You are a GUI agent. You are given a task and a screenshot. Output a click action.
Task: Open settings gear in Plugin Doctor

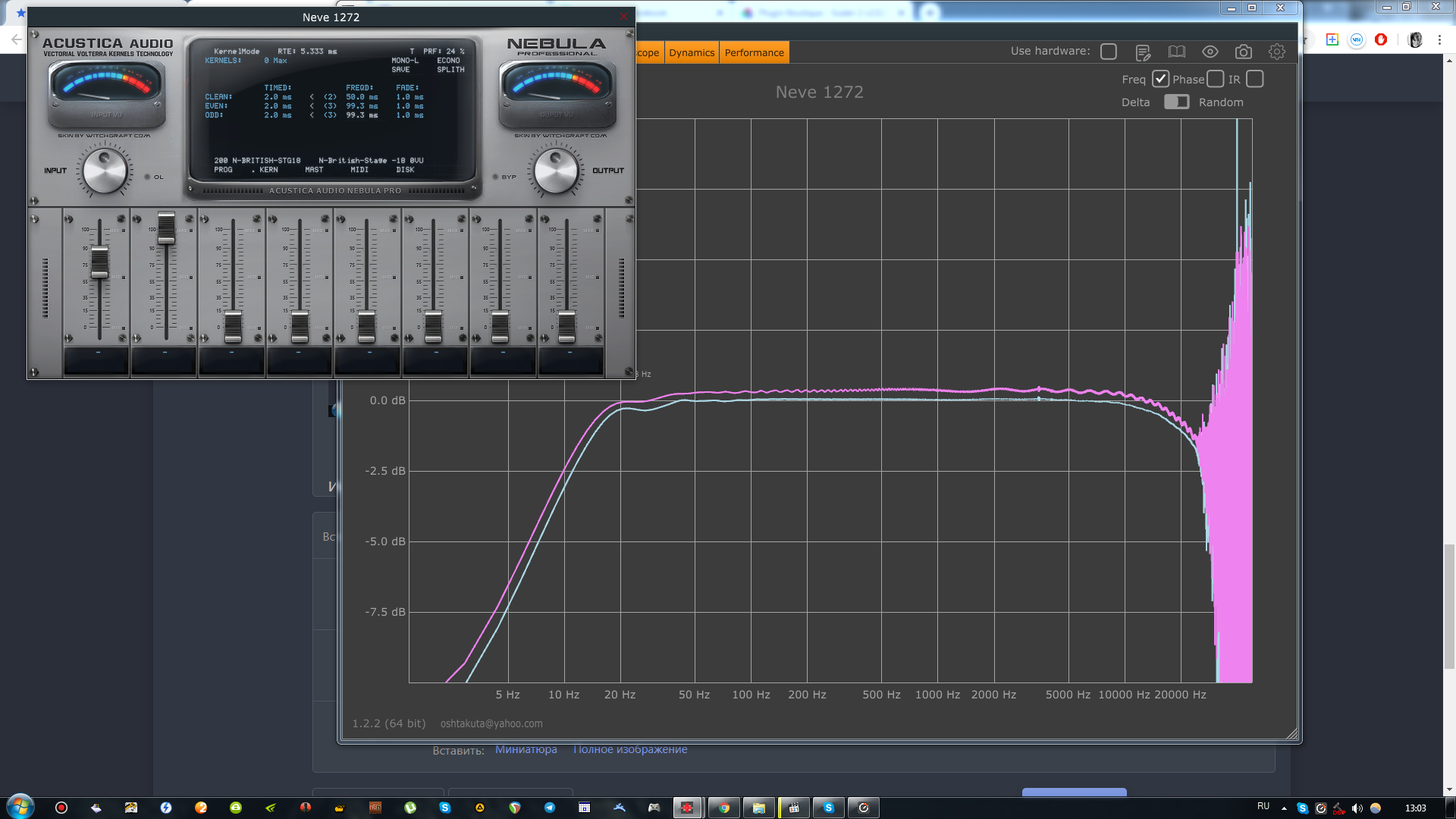pyautogui.click(x=1277, y=52)
